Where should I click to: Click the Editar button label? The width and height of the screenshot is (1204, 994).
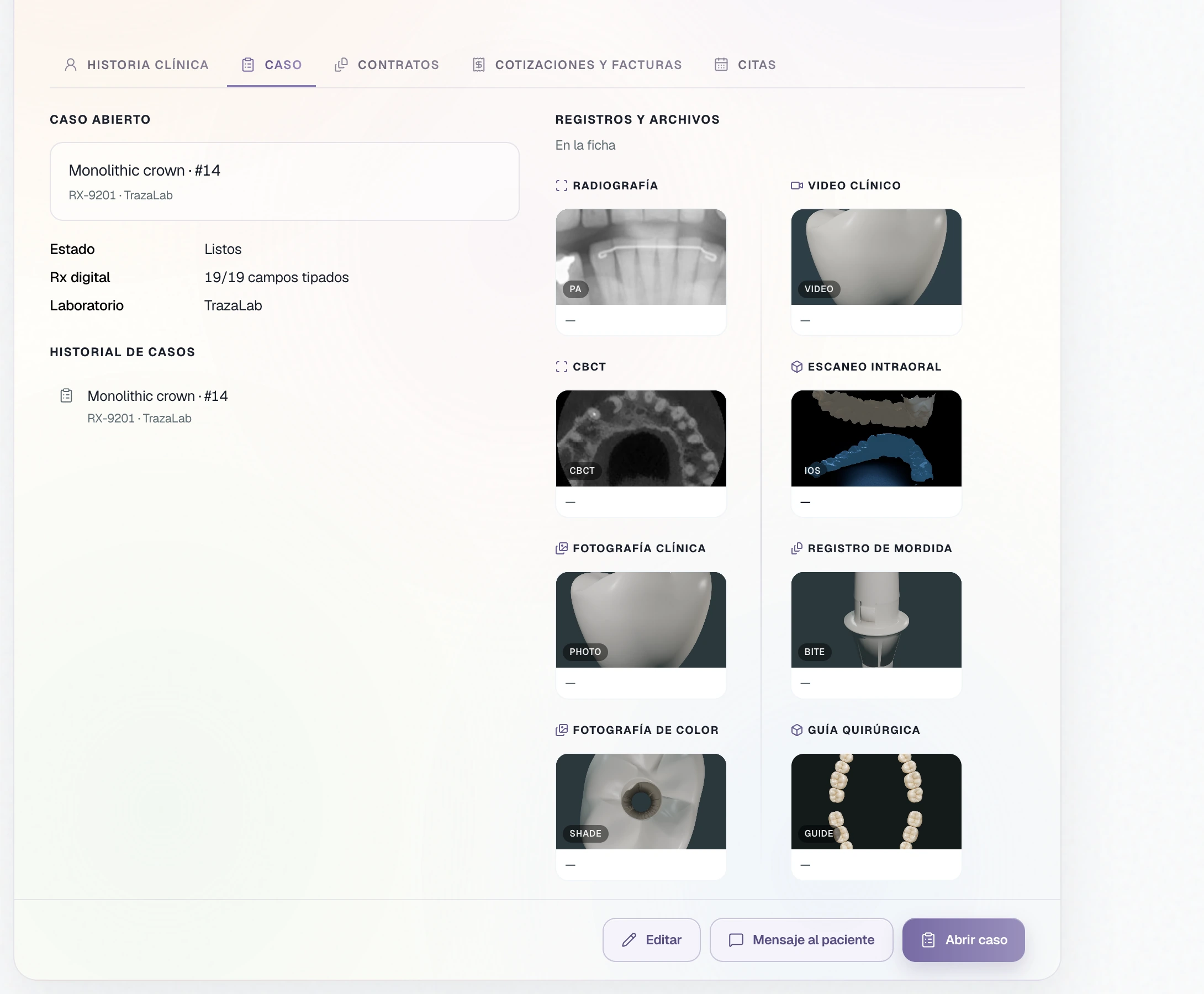663,940
